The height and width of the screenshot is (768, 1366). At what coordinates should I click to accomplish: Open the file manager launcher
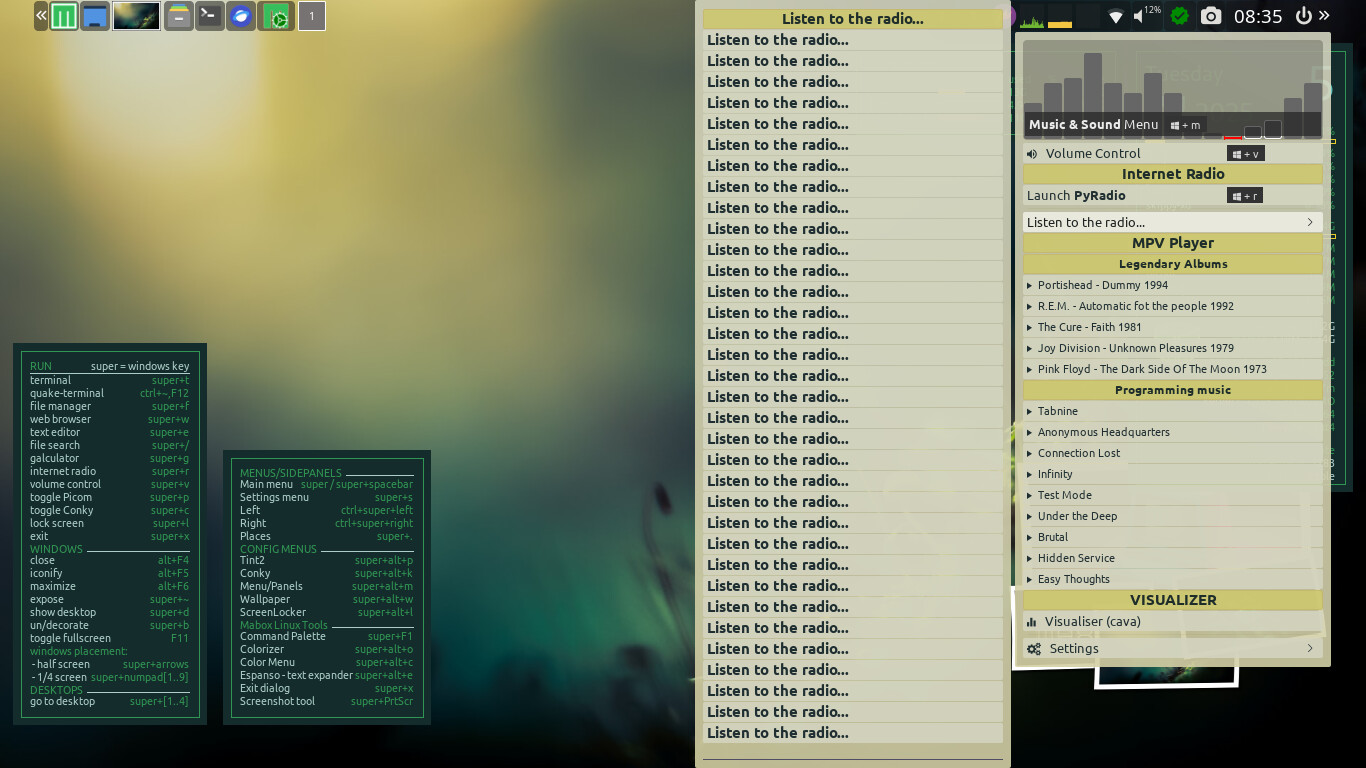click(179, 16)
